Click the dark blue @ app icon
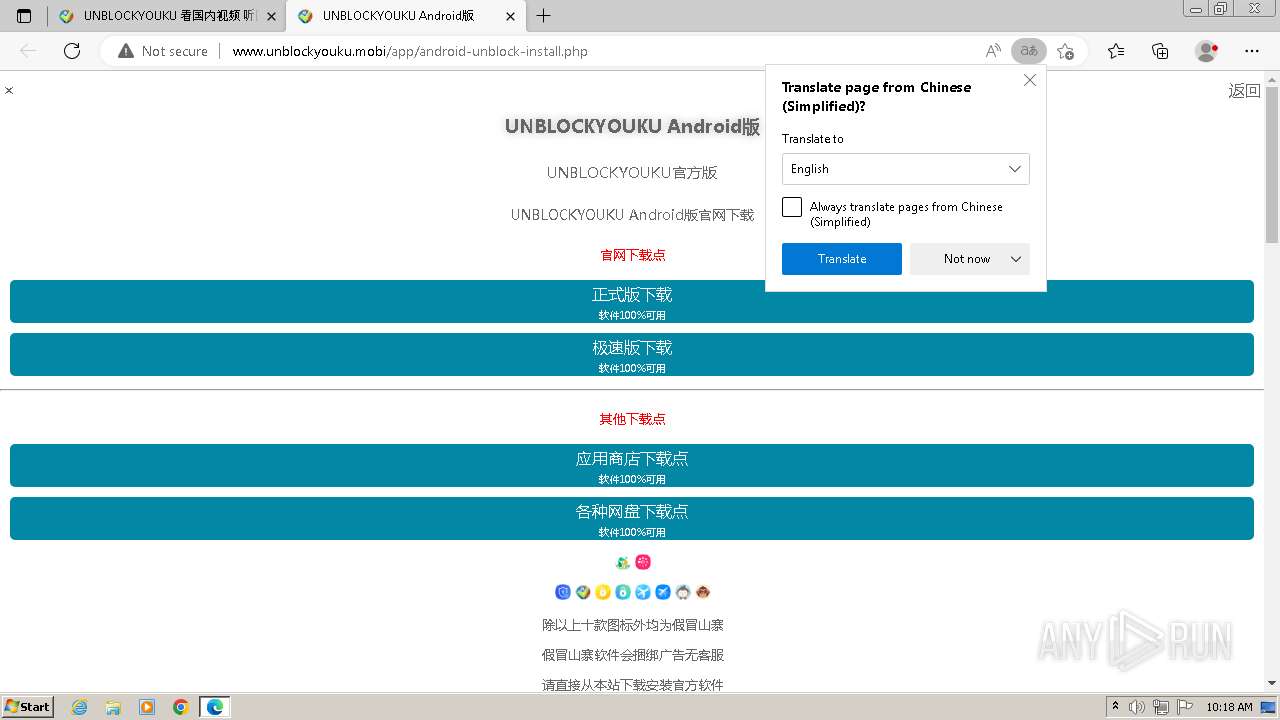The width and height of the screenshot is (1280, 720). (563, 592)
